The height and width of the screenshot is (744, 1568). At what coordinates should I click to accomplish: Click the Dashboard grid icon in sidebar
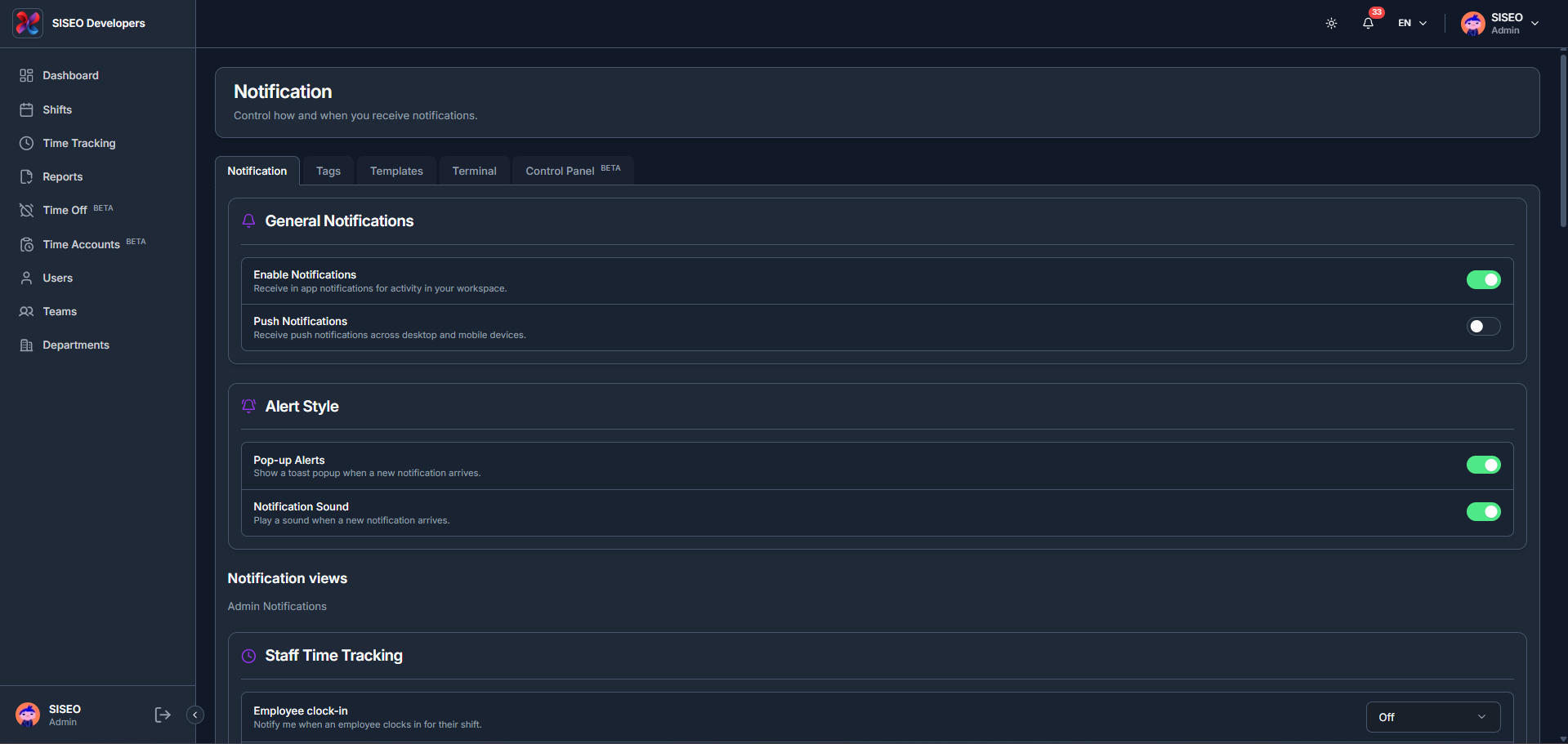pos(26,75)
